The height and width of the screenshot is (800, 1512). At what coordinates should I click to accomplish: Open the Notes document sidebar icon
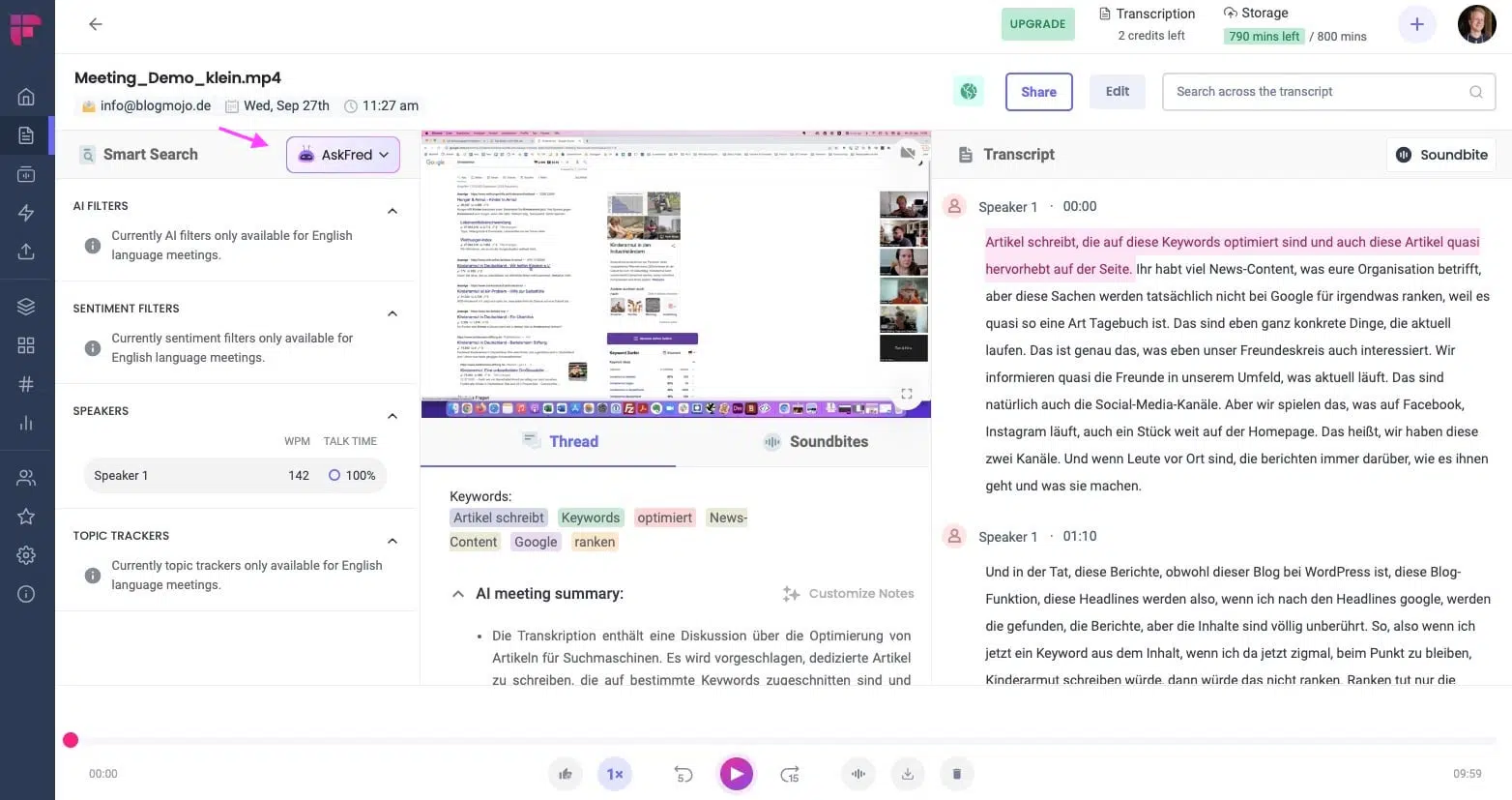[26, 135]
